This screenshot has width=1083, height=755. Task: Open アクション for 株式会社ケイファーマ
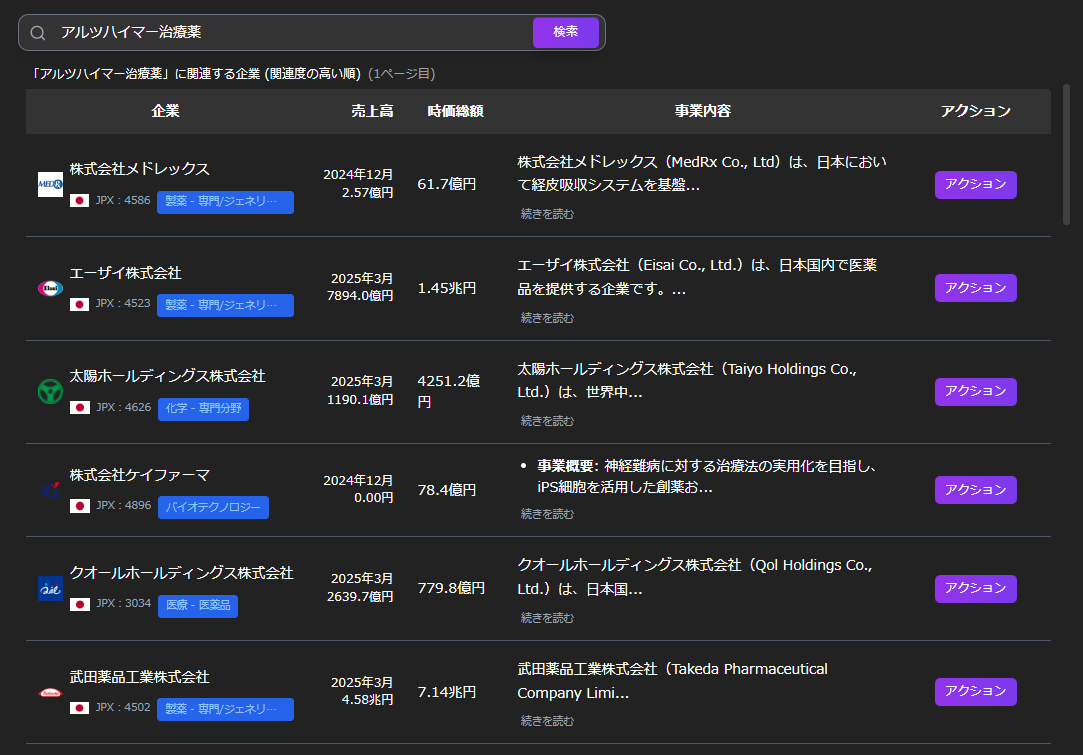click(975, 490)
